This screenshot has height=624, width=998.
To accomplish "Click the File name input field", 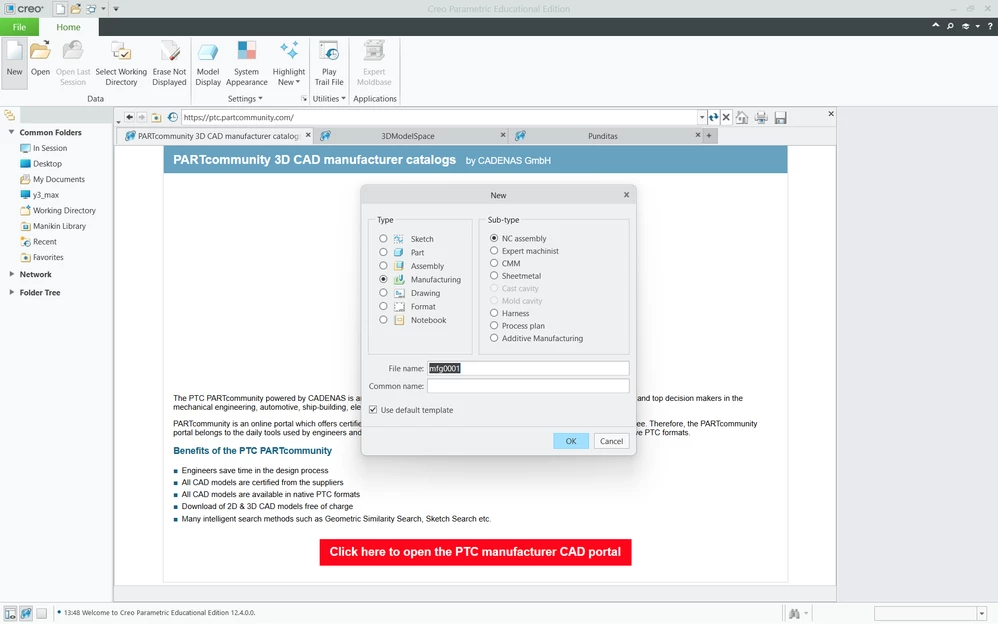I will [528, 368].
